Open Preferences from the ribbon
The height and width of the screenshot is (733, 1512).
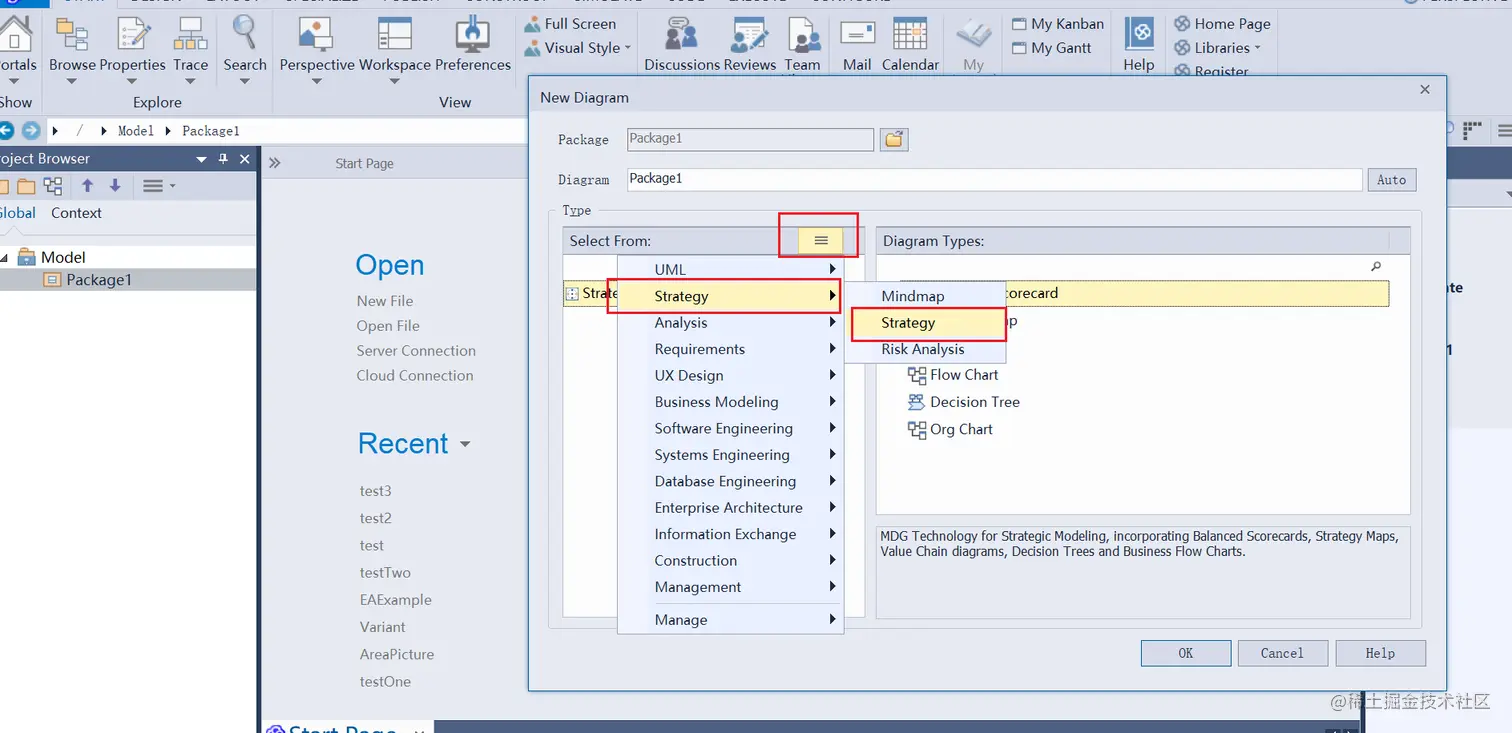[x=473, y=45]
